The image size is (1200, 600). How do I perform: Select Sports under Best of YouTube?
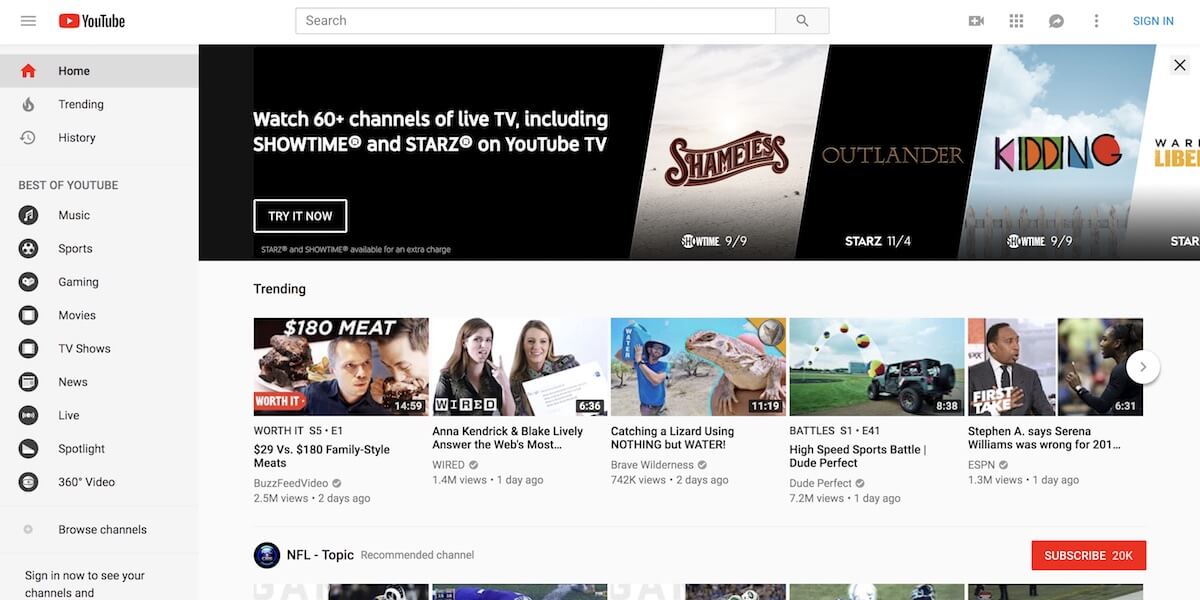tap(75, 249)
